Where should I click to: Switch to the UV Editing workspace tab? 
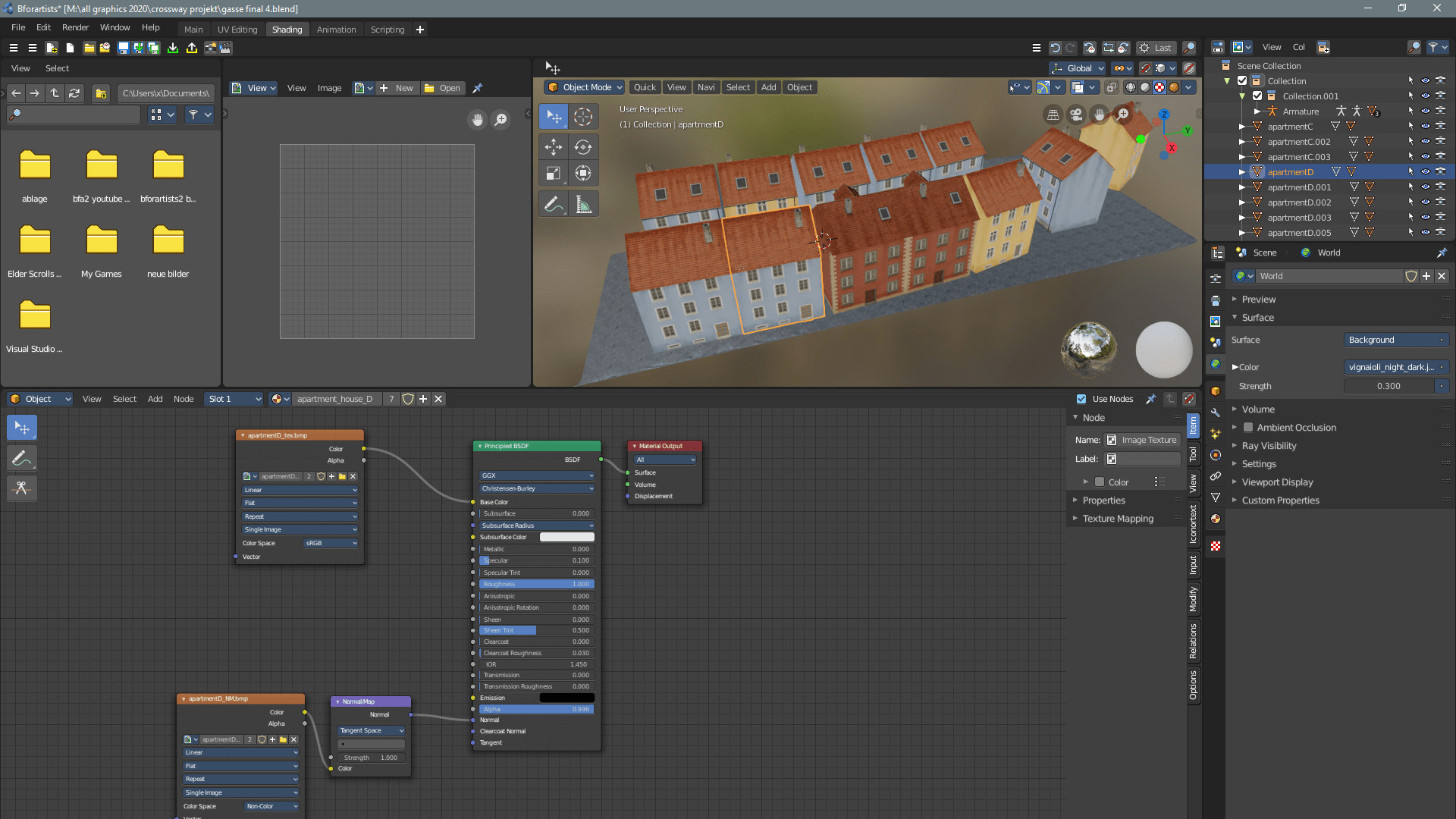tap(237, 30)
